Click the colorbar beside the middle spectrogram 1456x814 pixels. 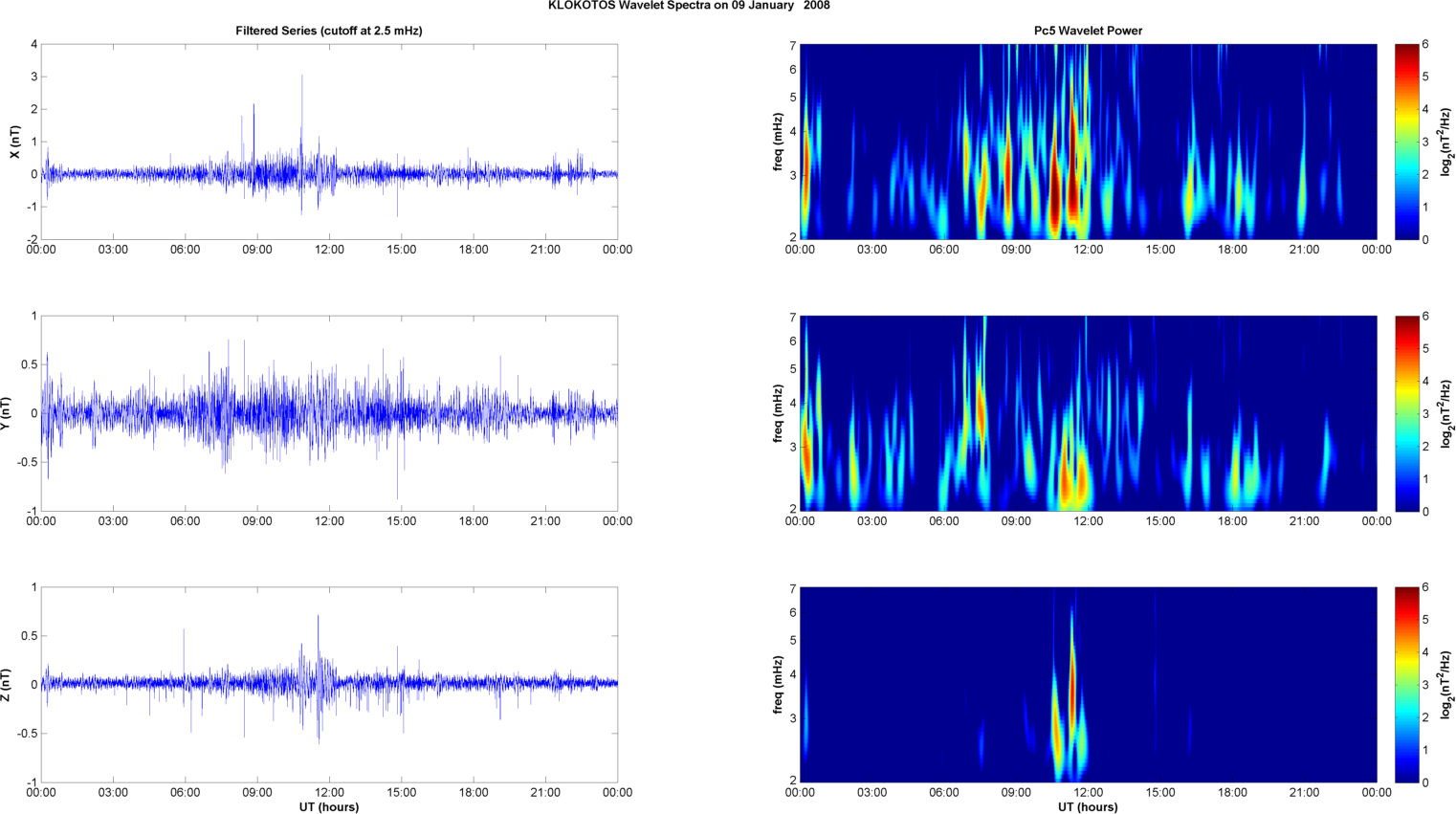(1406, 413)
